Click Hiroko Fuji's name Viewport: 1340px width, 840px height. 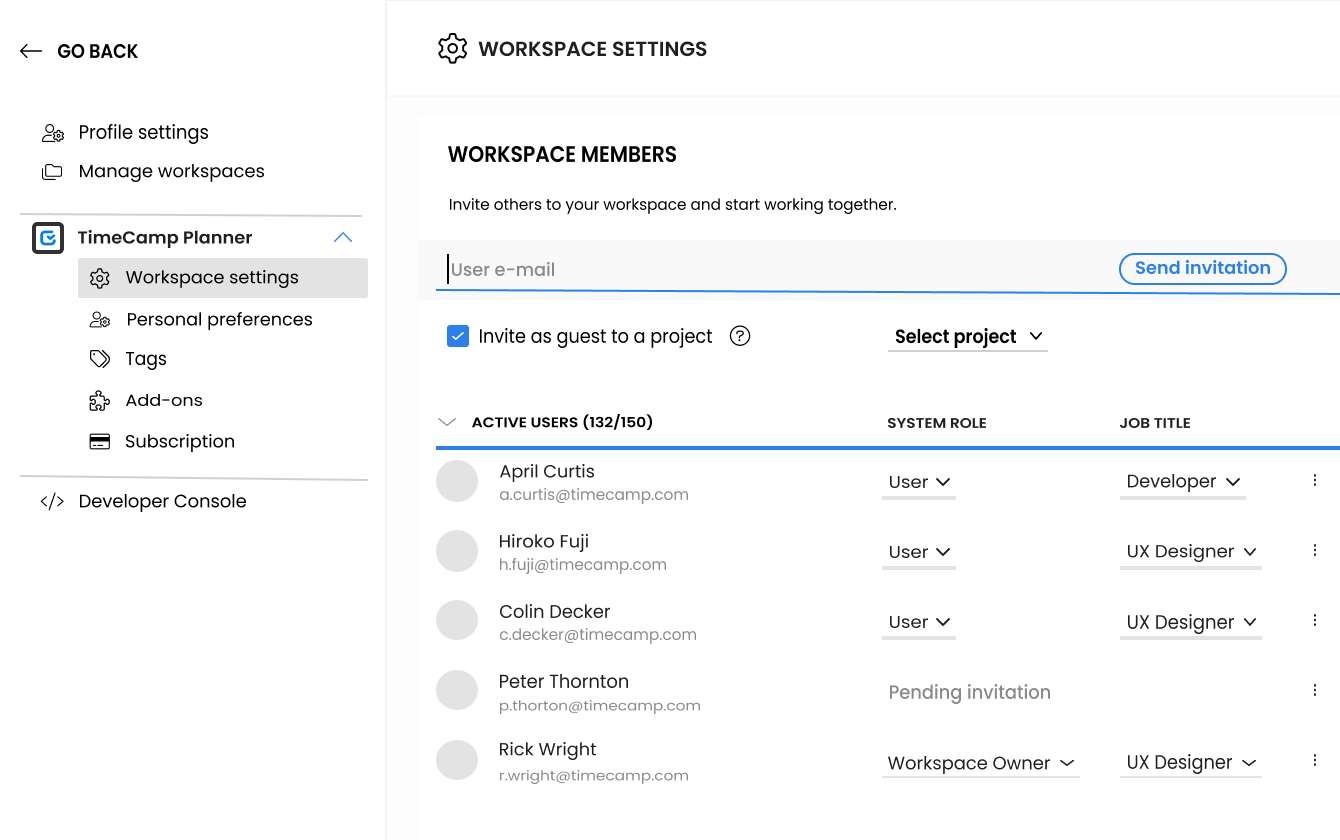[544, 542]
